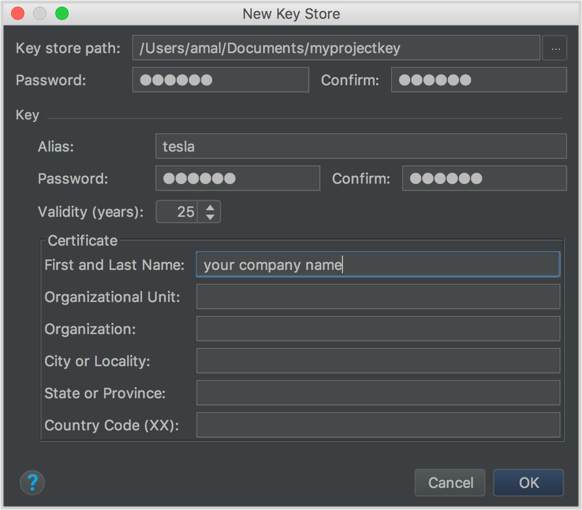Viewport: 582px width, 510px height.
Task: Close the dialog with the red button
Action: [x=18, y=13]
